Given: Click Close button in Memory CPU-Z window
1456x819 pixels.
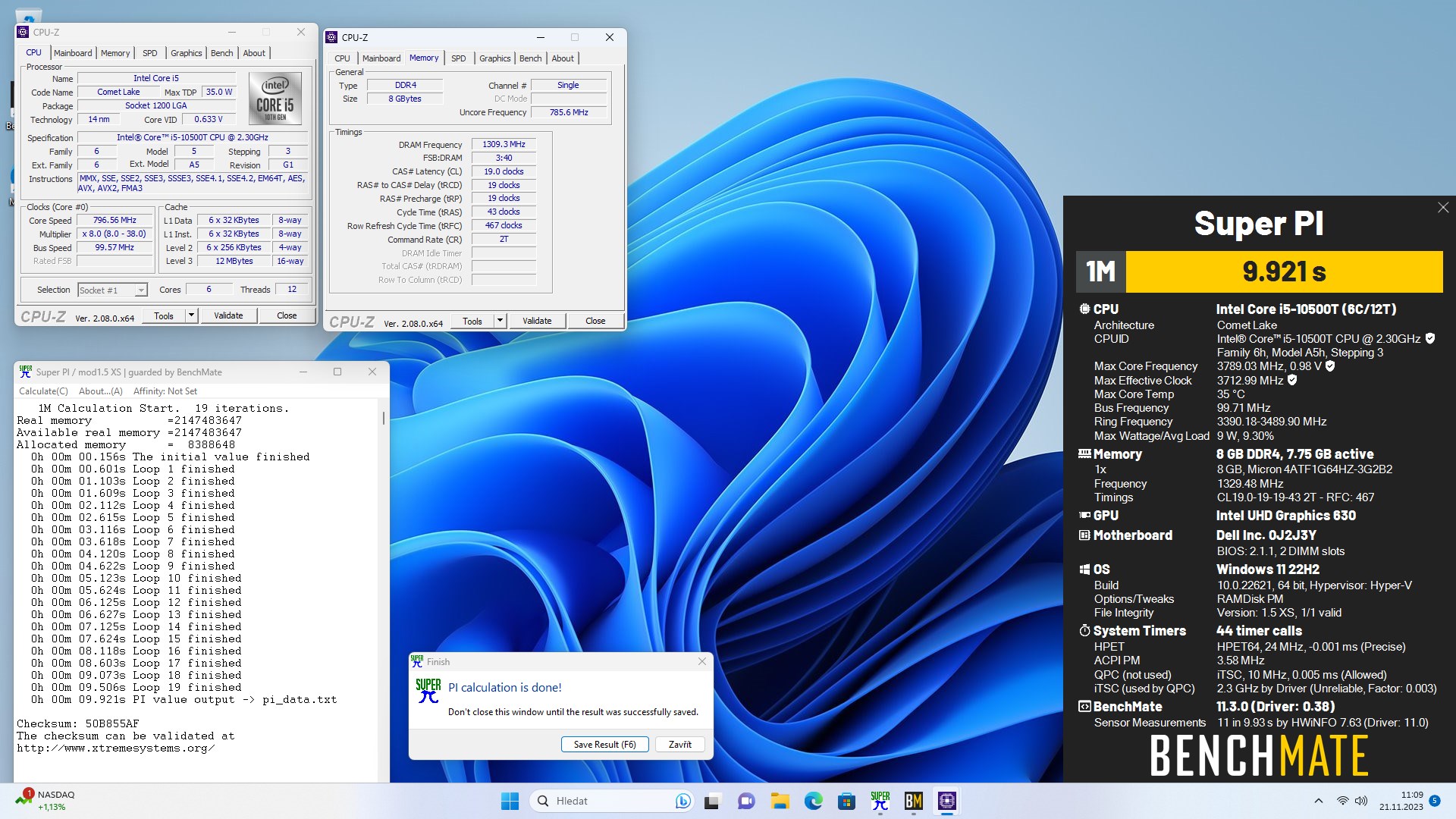Looking at the screenshot, I should tap(595, 321).
